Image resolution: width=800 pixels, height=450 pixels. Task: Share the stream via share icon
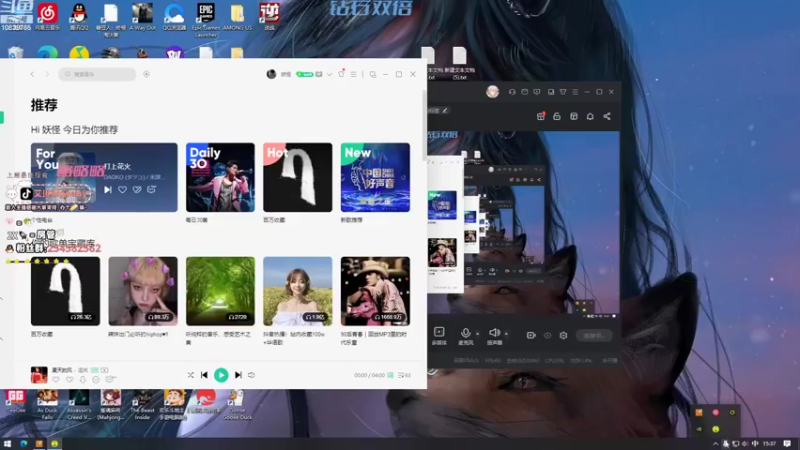tap(607, 116)
